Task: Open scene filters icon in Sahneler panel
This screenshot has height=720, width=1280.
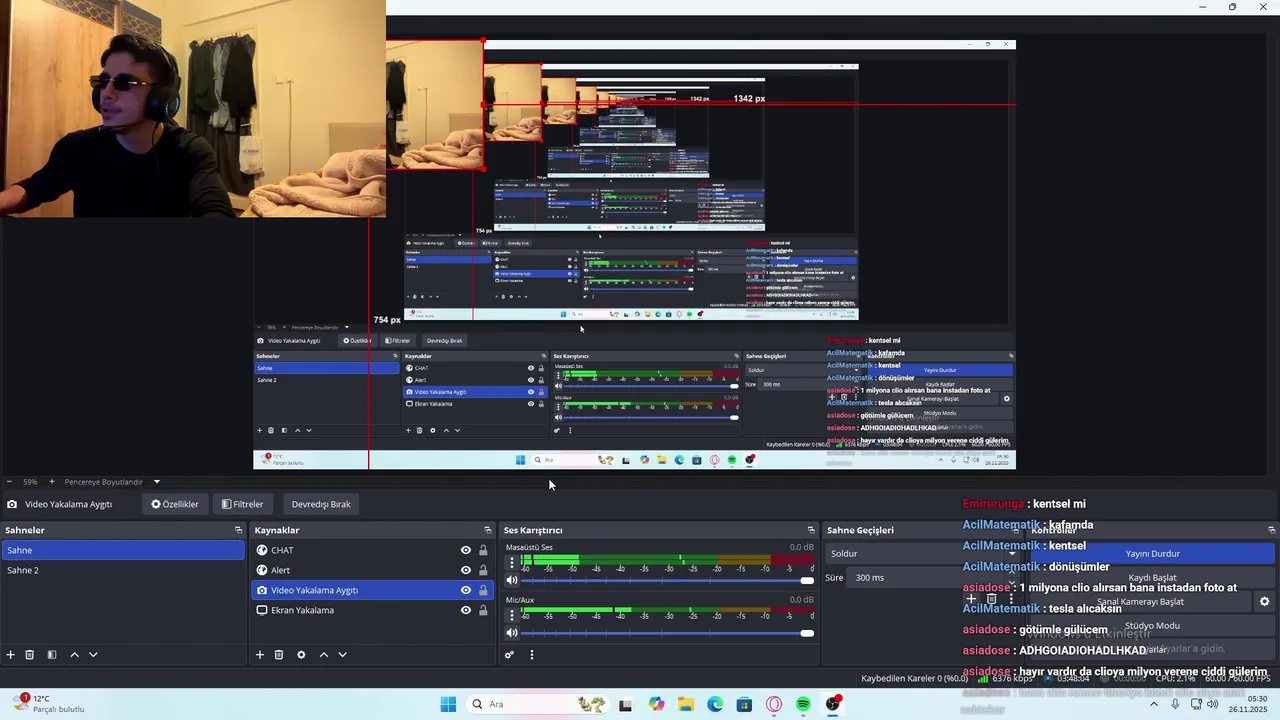Action: pyautogui.click(x=52, y=655)
